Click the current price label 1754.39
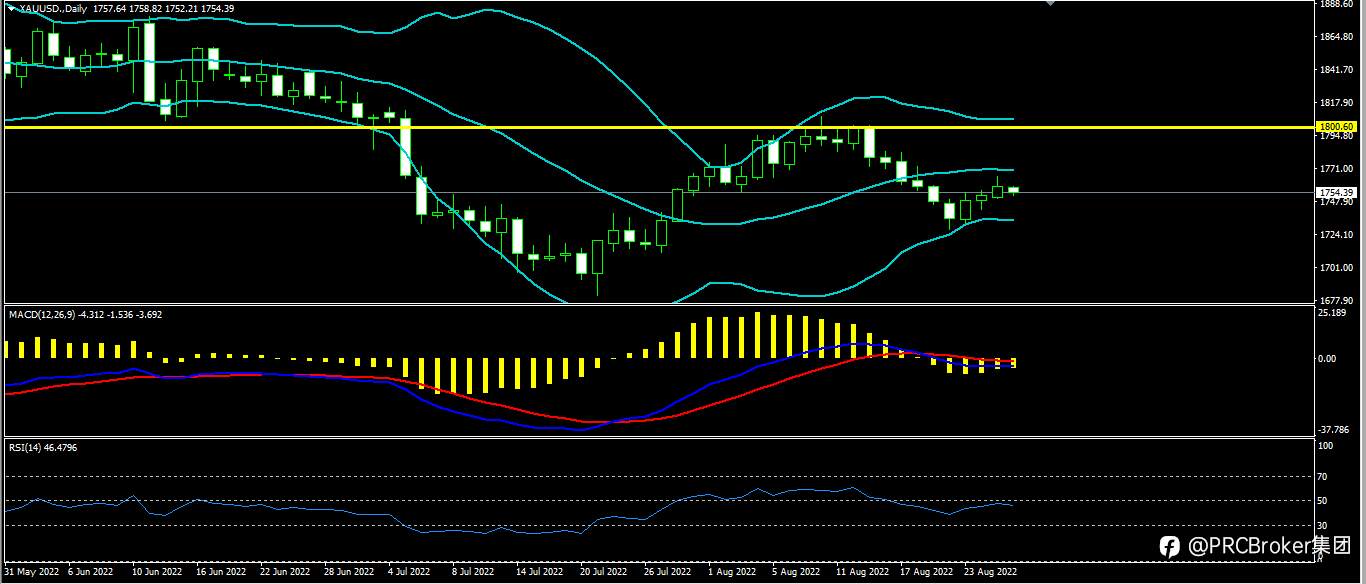Image resolution: width=1366 pixels, height=584 pixels. click(x=1337, y=192)
